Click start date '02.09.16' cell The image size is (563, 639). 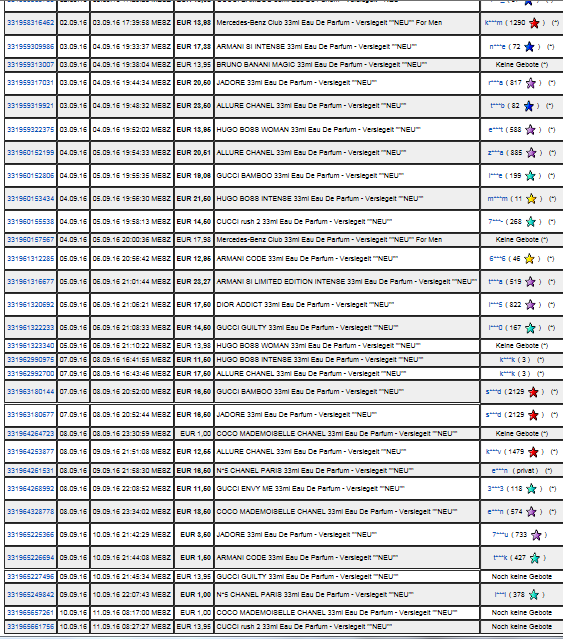pyautogui.click(x=73, y=23)
